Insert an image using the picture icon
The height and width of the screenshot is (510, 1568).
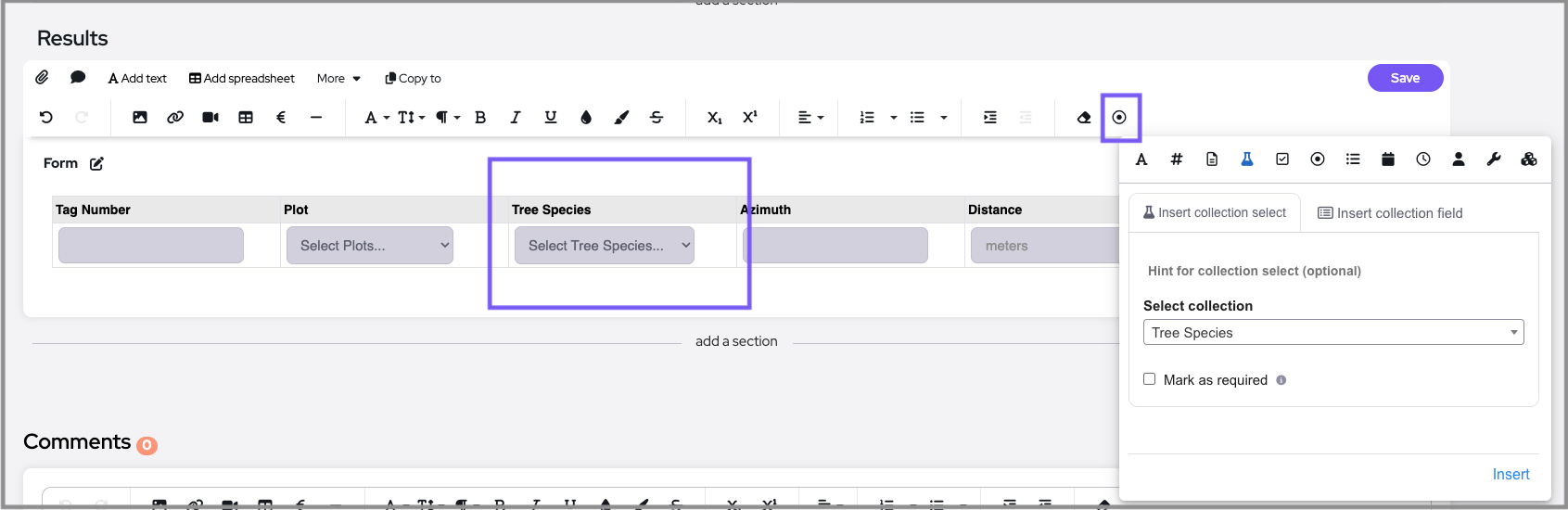140,118
